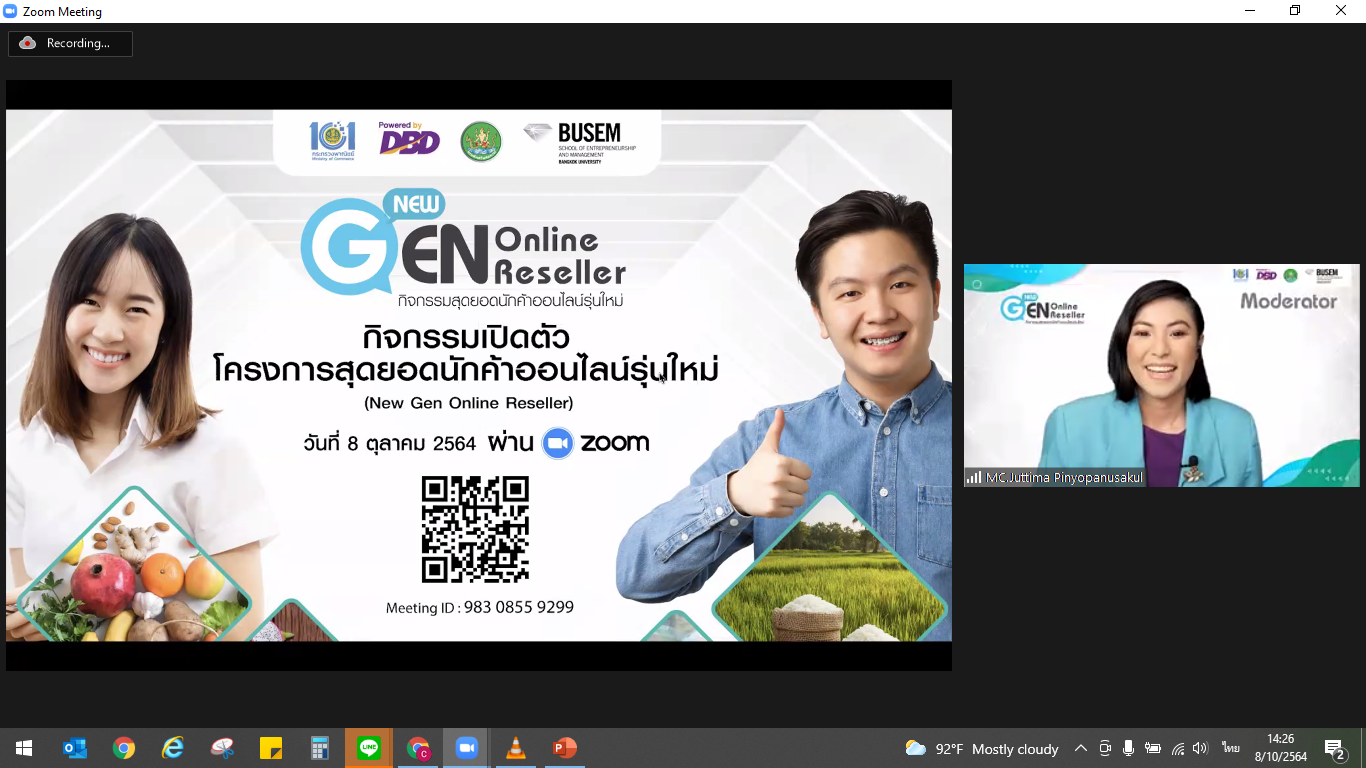Open Sticky Notes in taskbar
The height and width of the screenshot is (768, 1366).
click(271, 748)
